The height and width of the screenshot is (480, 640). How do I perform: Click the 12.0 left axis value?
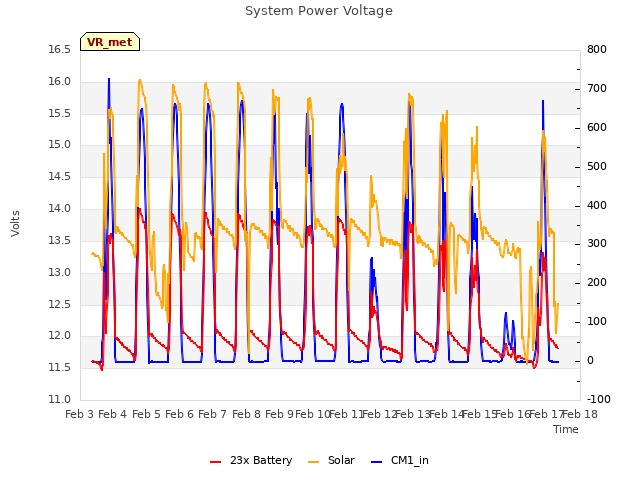(x=60, y=336)
